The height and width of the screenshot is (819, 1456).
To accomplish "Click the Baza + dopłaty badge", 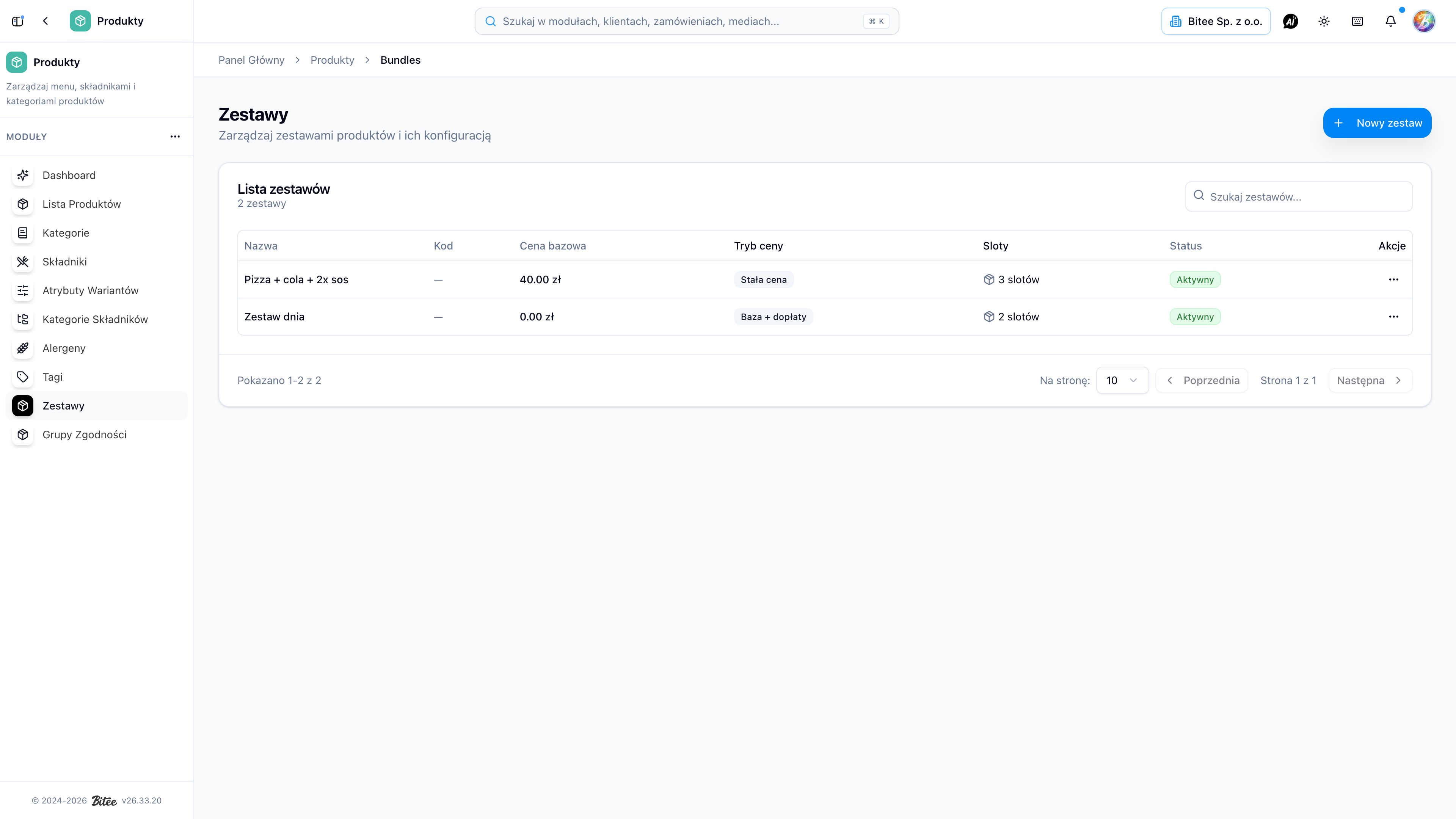I will click(x=773, y=317).
